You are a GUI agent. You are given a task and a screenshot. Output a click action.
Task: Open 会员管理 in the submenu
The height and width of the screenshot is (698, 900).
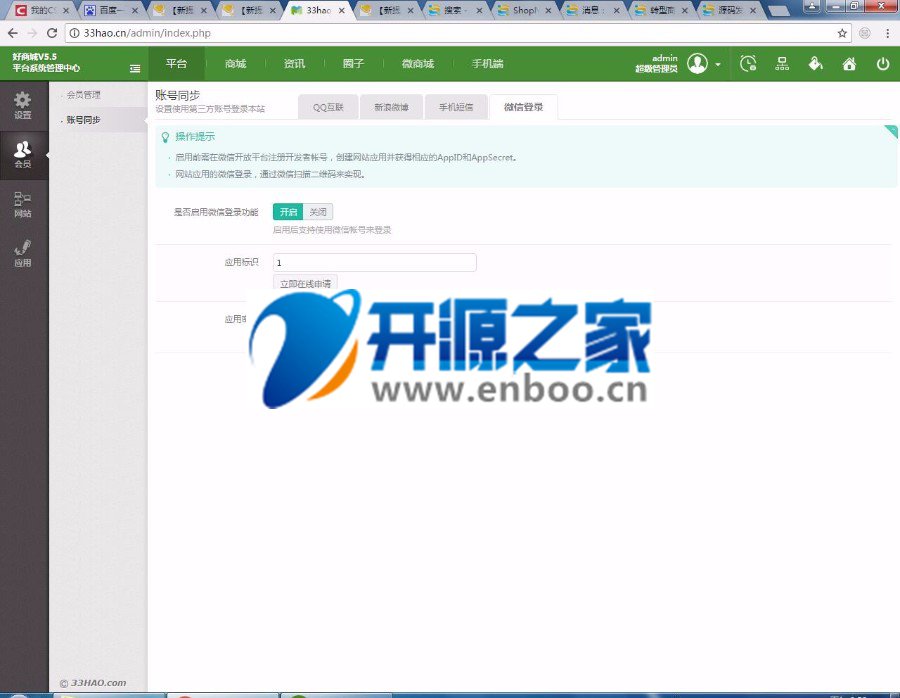[x=83, y=95]
